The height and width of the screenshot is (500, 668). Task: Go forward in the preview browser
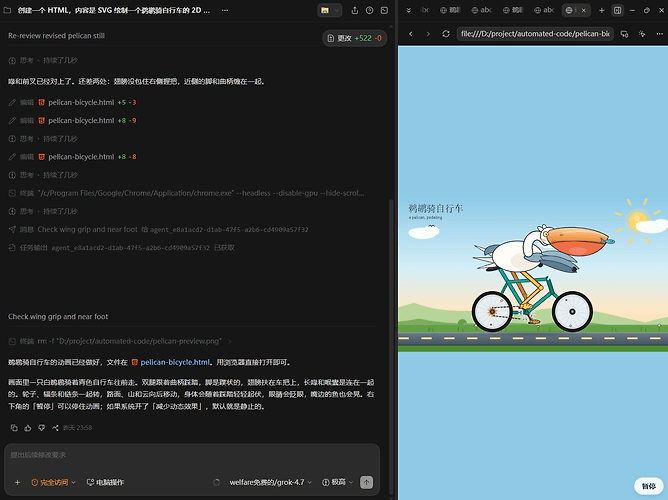click(x=428, y=34)
